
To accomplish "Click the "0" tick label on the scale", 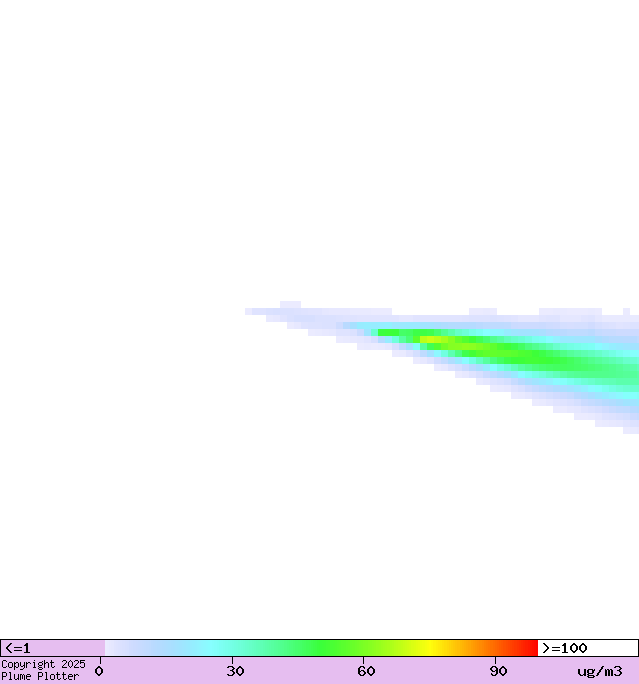I will (x=99, y=671).
